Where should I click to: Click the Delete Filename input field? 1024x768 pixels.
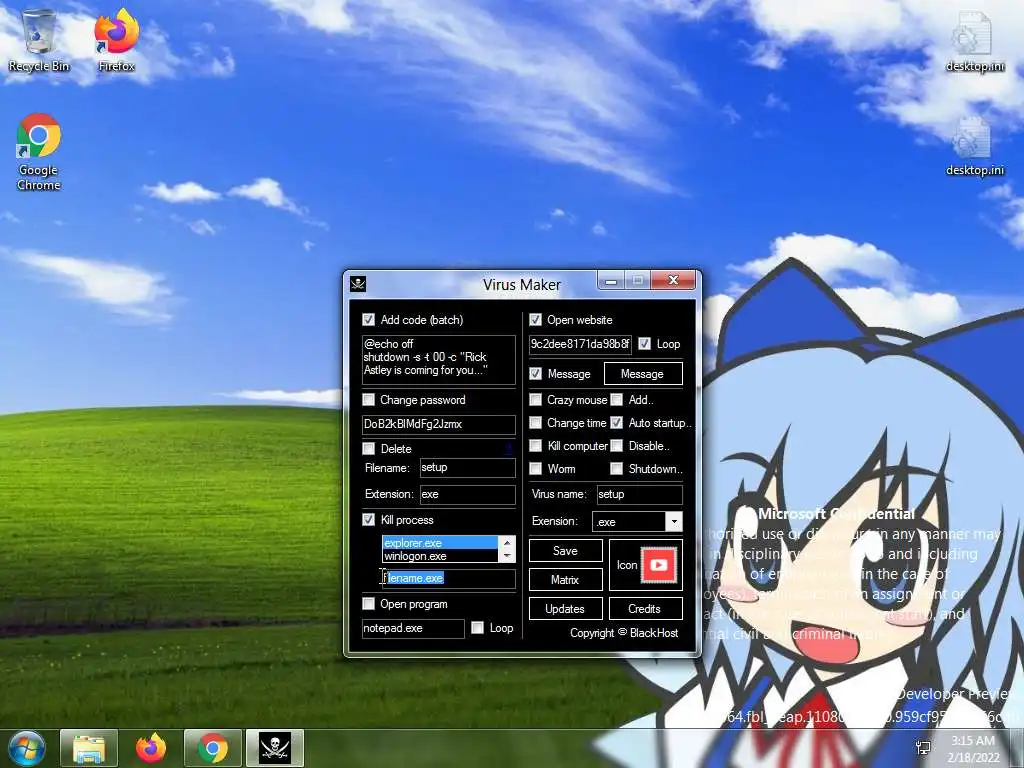click(x=467, y=468)
